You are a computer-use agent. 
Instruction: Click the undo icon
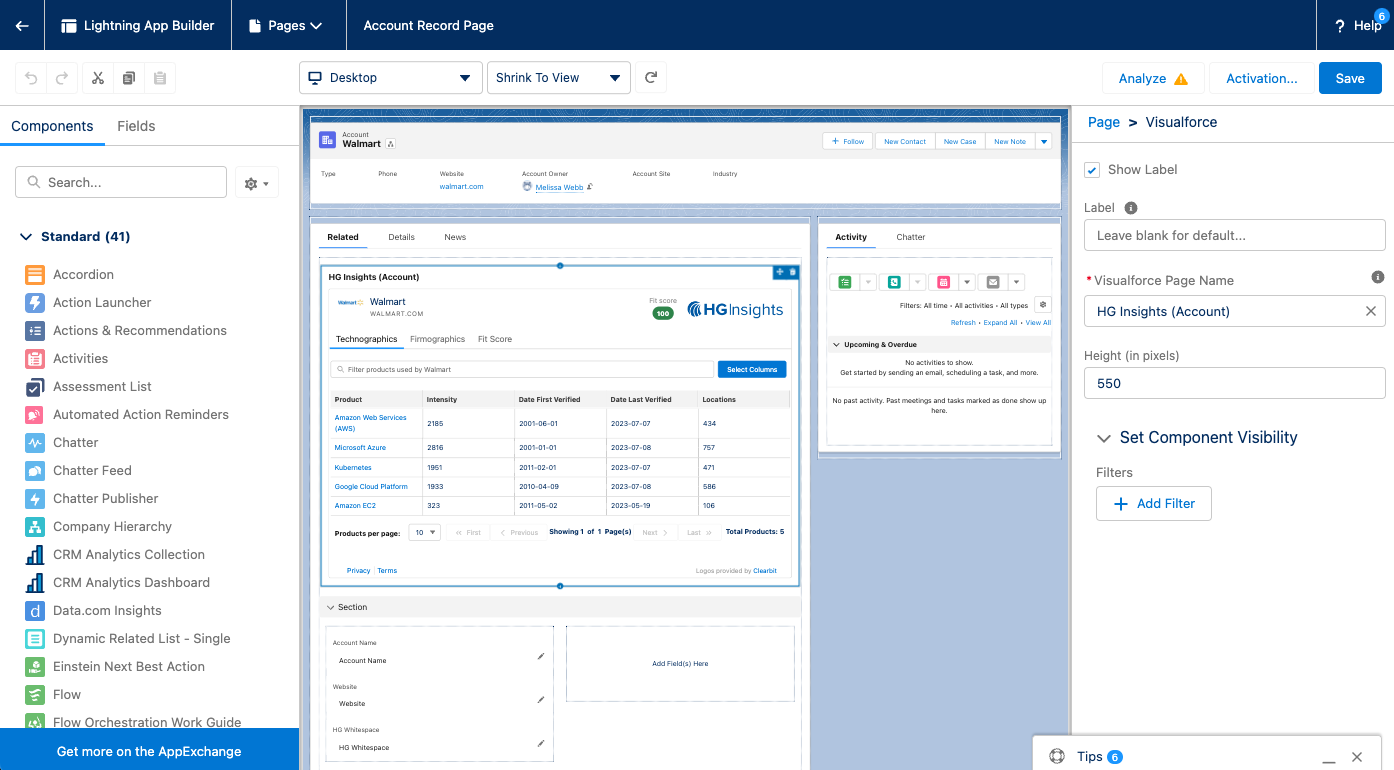(x=31, y=78)
